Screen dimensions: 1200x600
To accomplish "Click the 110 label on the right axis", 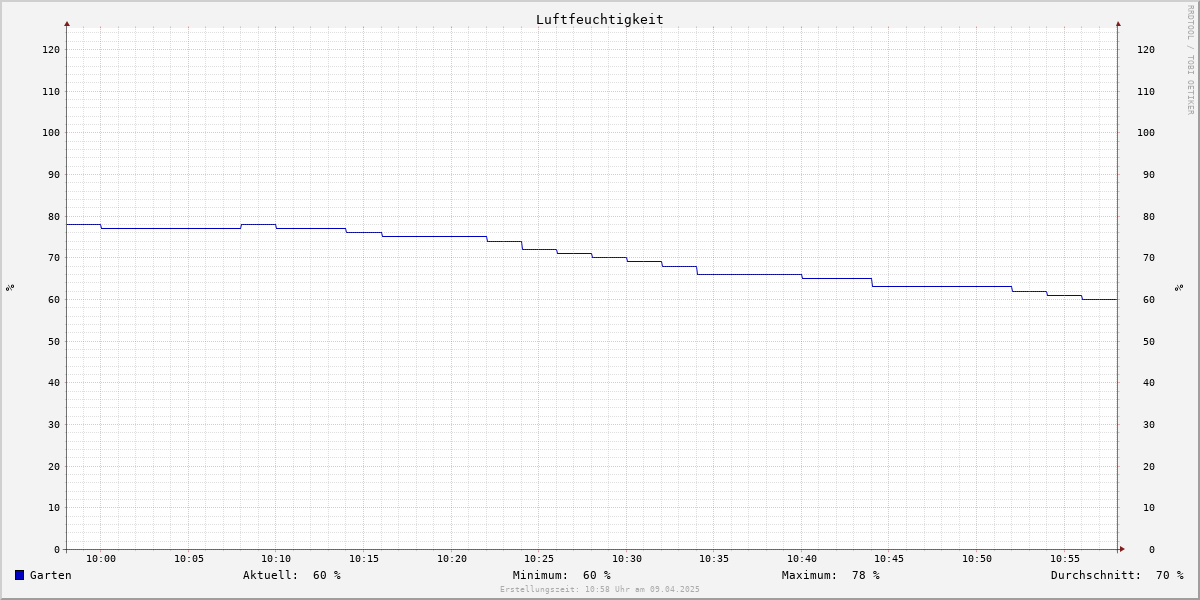I will [x=1146, y=91].
